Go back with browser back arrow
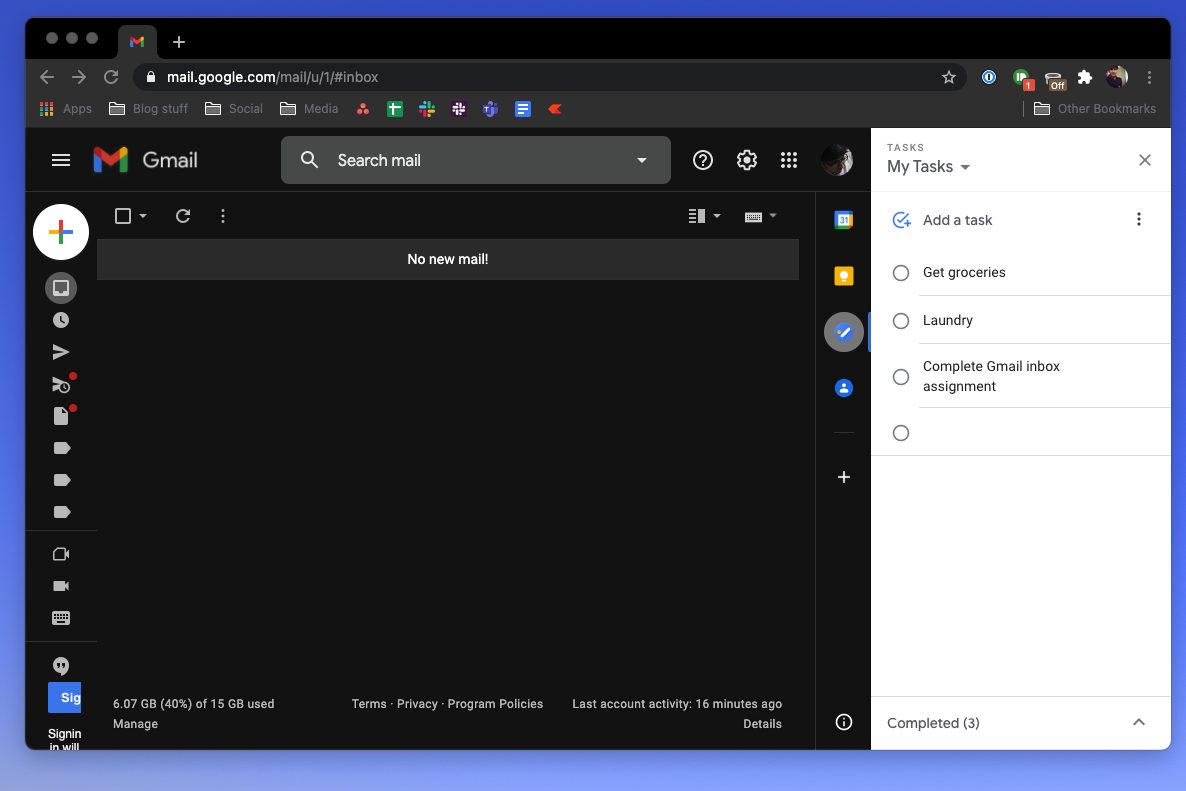This screenshot has height=791, width=1186. point(47,77)
